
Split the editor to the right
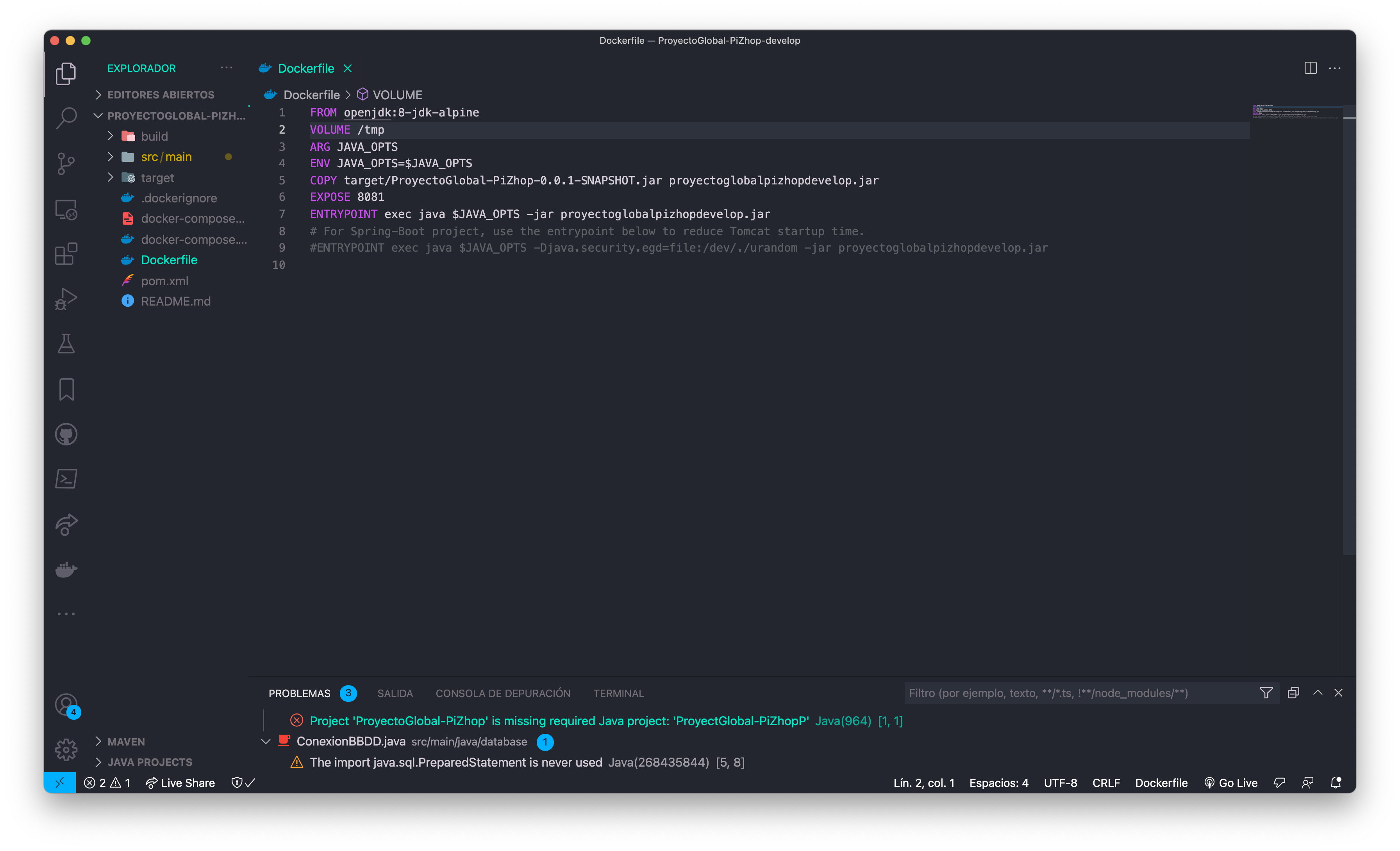click(x=1311, y=68)
